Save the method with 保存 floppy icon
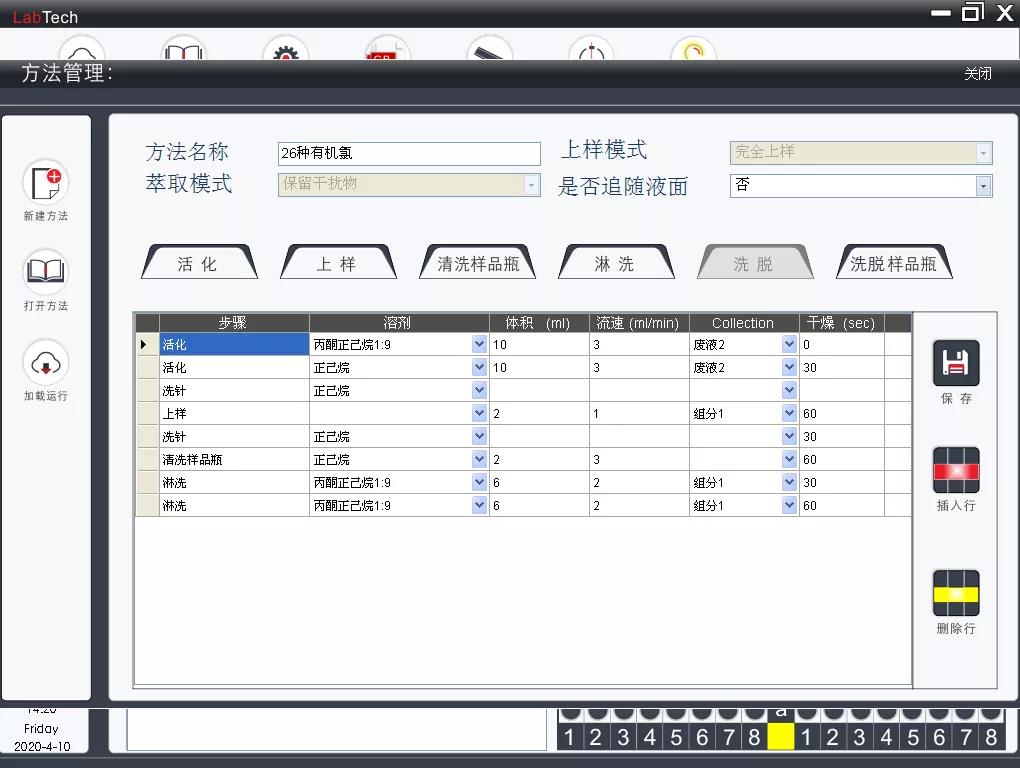The image size is (1020, 768). point(955,364)
